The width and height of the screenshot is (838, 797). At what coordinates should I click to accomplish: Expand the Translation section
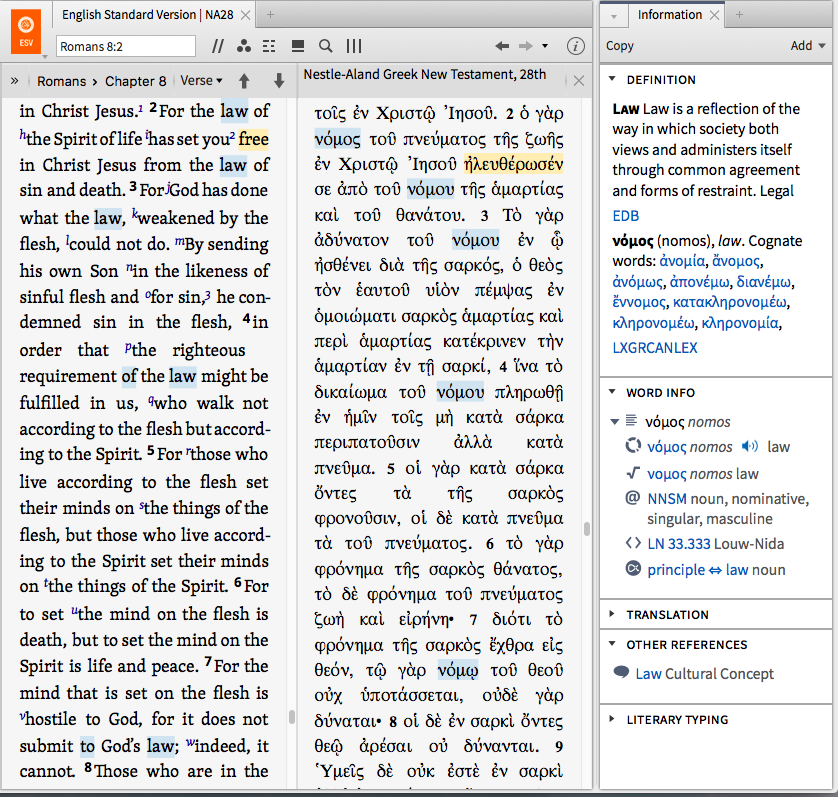pos(612,614)
